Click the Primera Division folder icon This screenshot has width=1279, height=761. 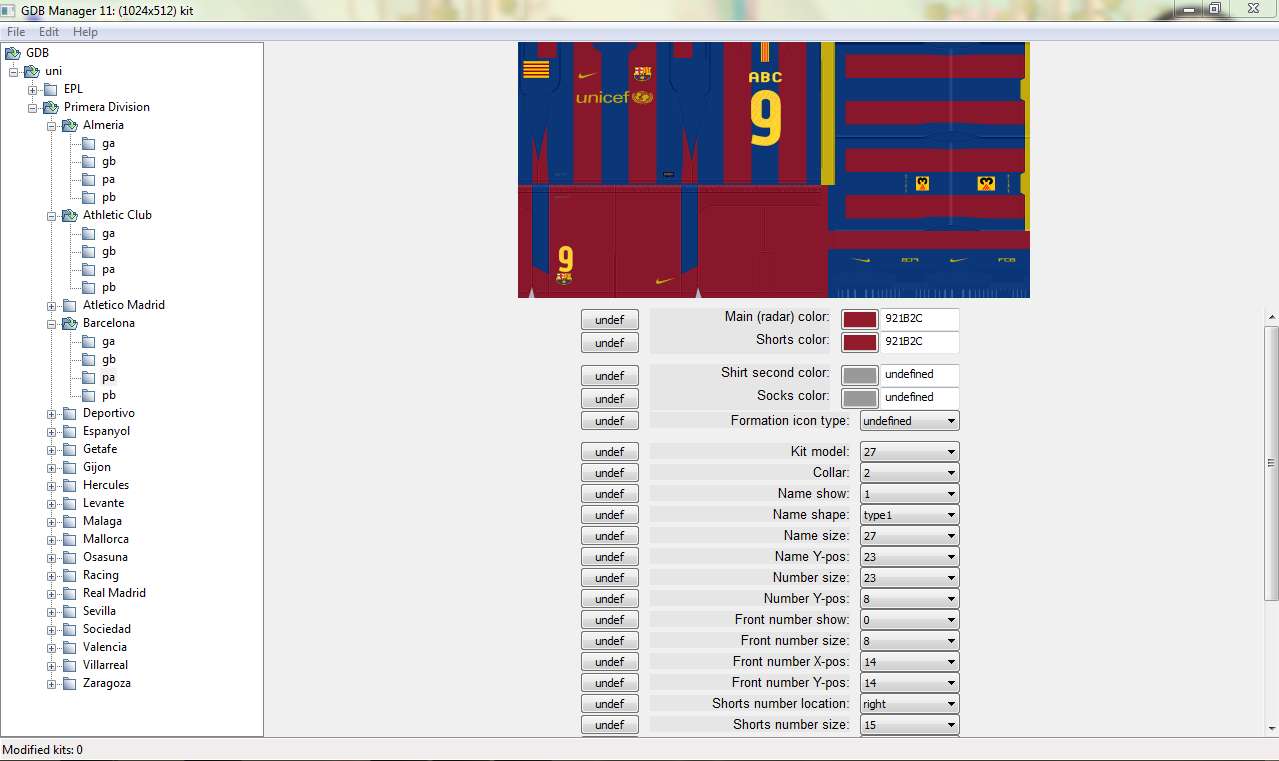point(50,107)
